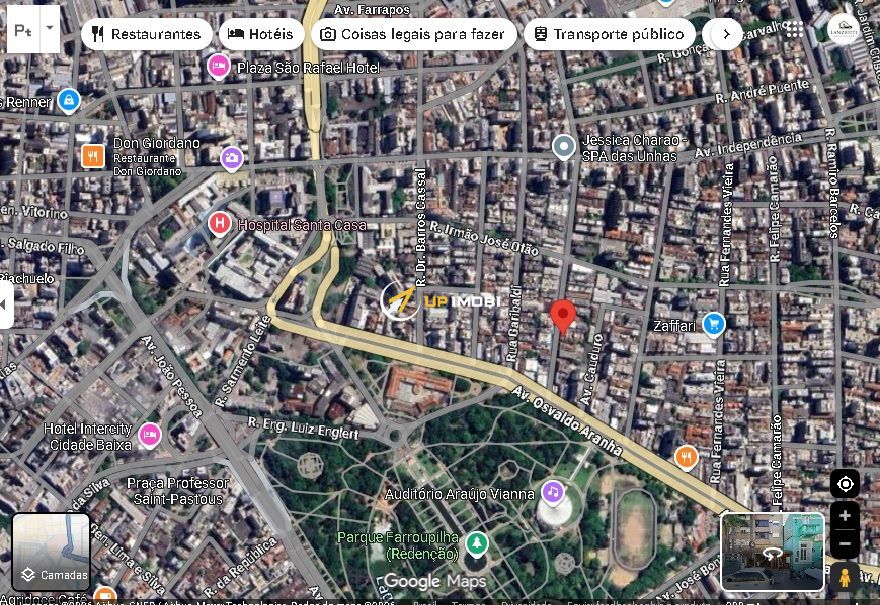Zoom in with the plus button
The height and width of the screenshot is (605, 880).
tap(845, 516)
